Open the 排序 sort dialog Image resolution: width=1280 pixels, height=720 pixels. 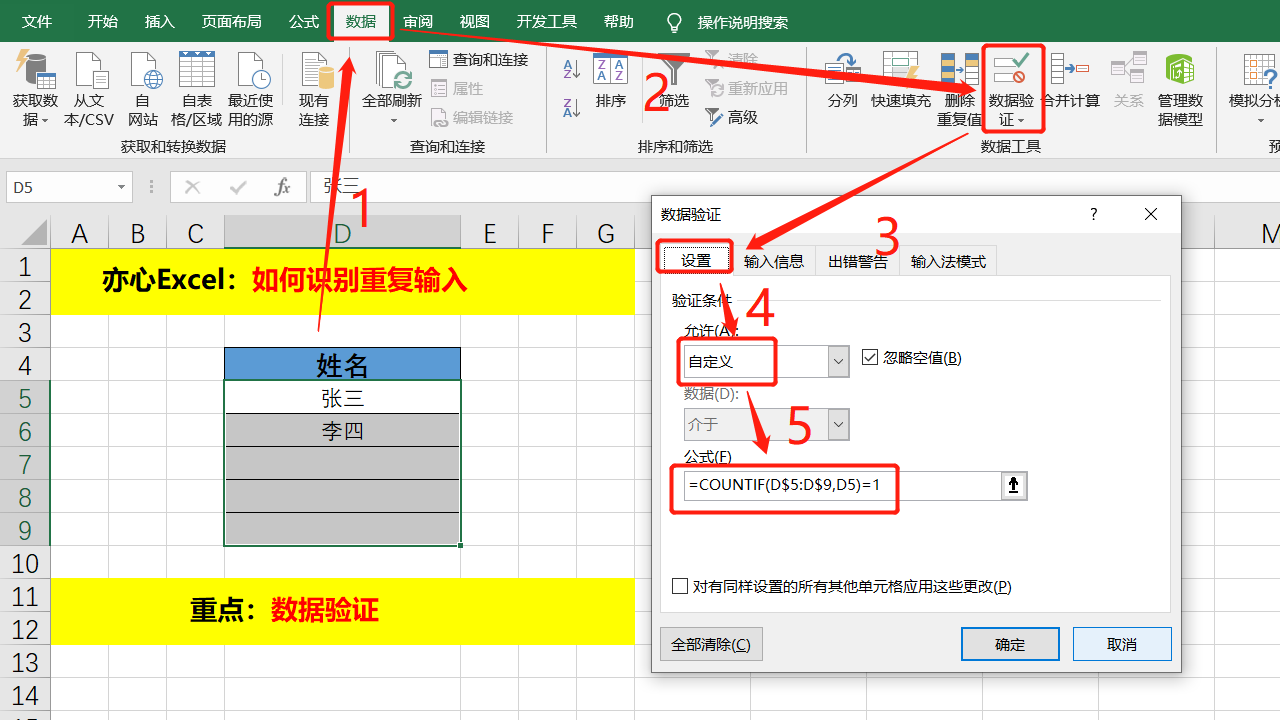tap(610, 81)
